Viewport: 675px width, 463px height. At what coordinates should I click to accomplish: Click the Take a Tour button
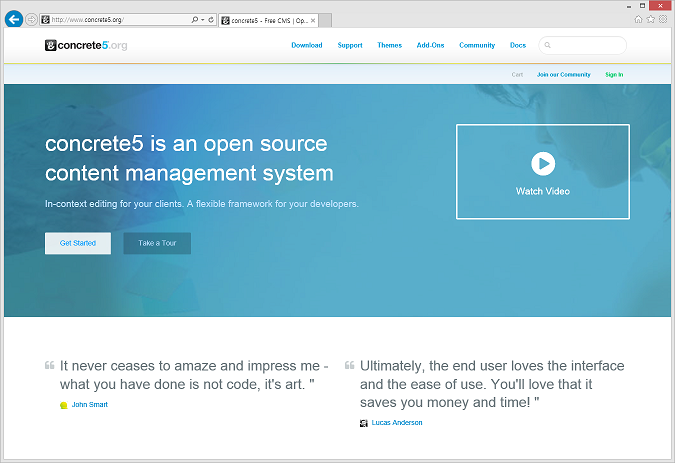[x=157, y=243]
